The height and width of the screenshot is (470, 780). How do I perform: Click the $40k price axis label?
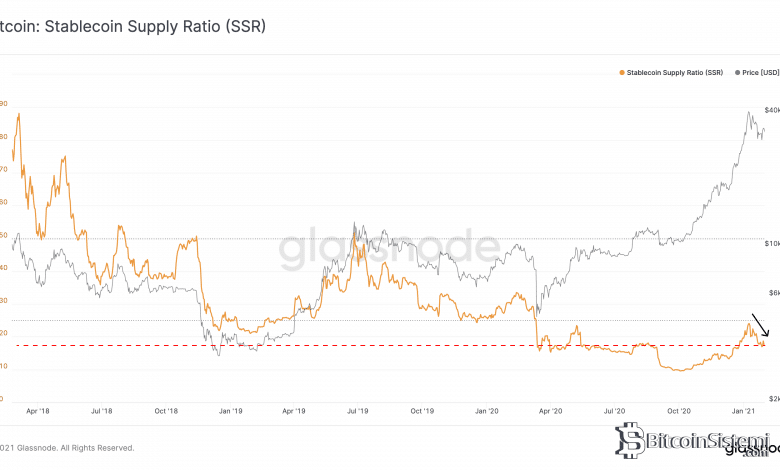[772, 109]
